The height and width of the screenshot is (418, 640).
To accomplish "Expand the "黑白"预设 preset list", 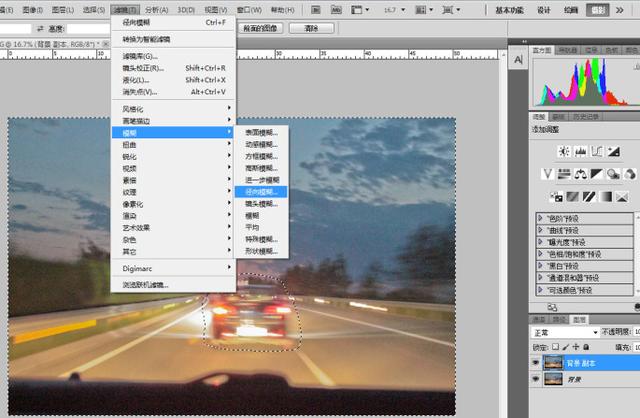I will 540,266.
